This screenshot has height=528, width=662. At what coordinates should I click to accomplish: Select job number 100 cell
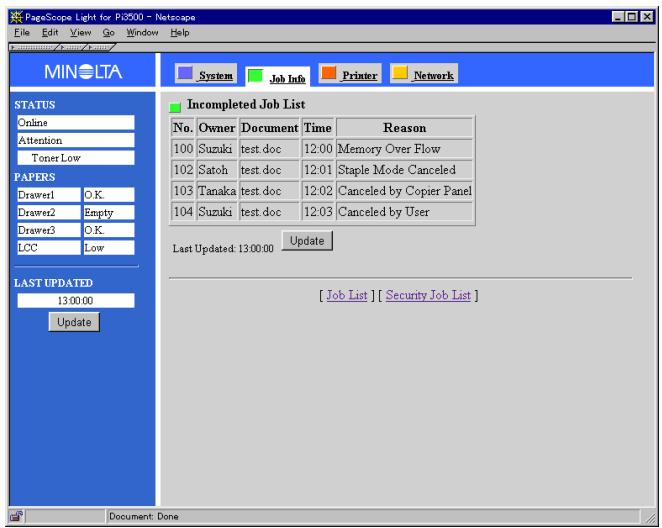pyautogui.click(x=183, y=149)
